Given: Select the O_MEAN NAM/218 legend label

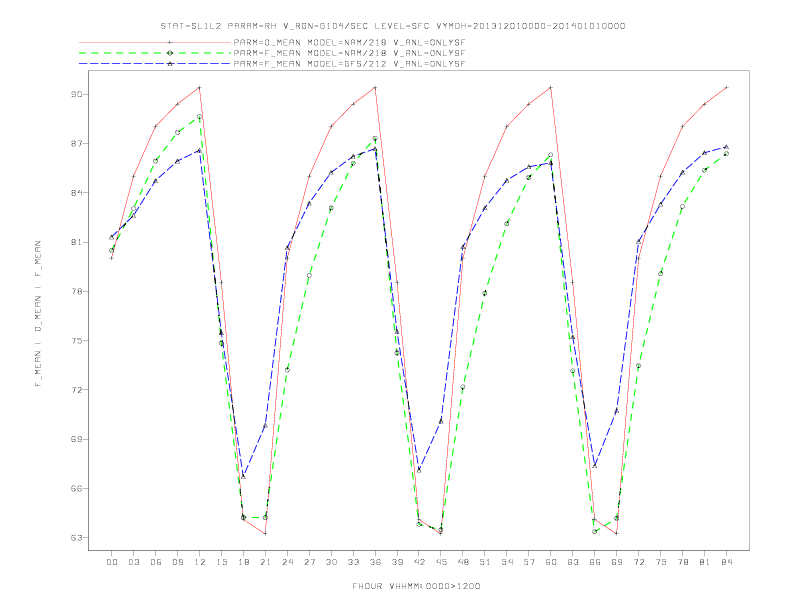Looking at the screenshot, I should click(349, 42).
